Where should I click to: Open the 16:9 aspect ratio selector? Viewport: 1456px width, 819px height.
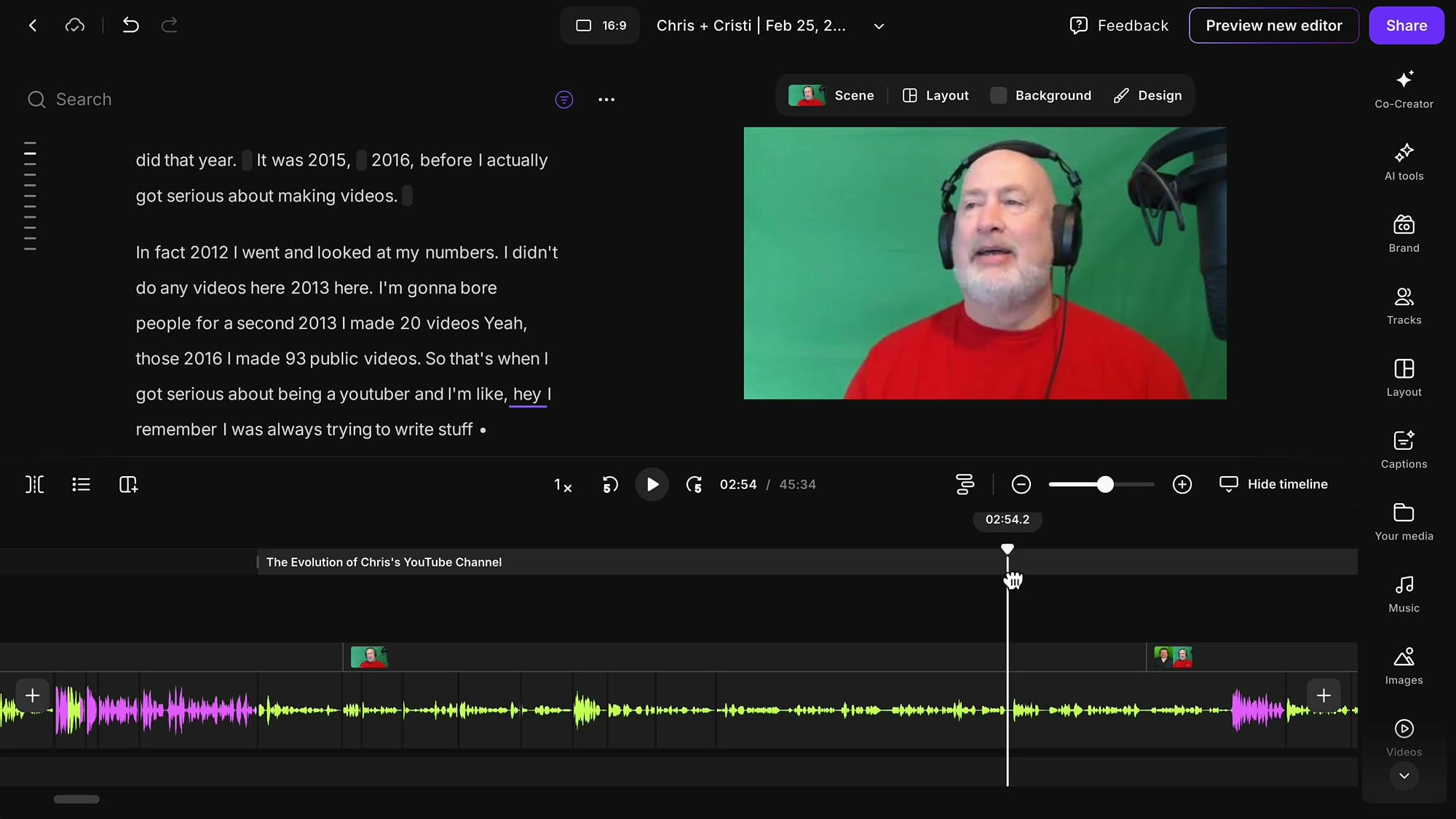click(x=599, y=25)
